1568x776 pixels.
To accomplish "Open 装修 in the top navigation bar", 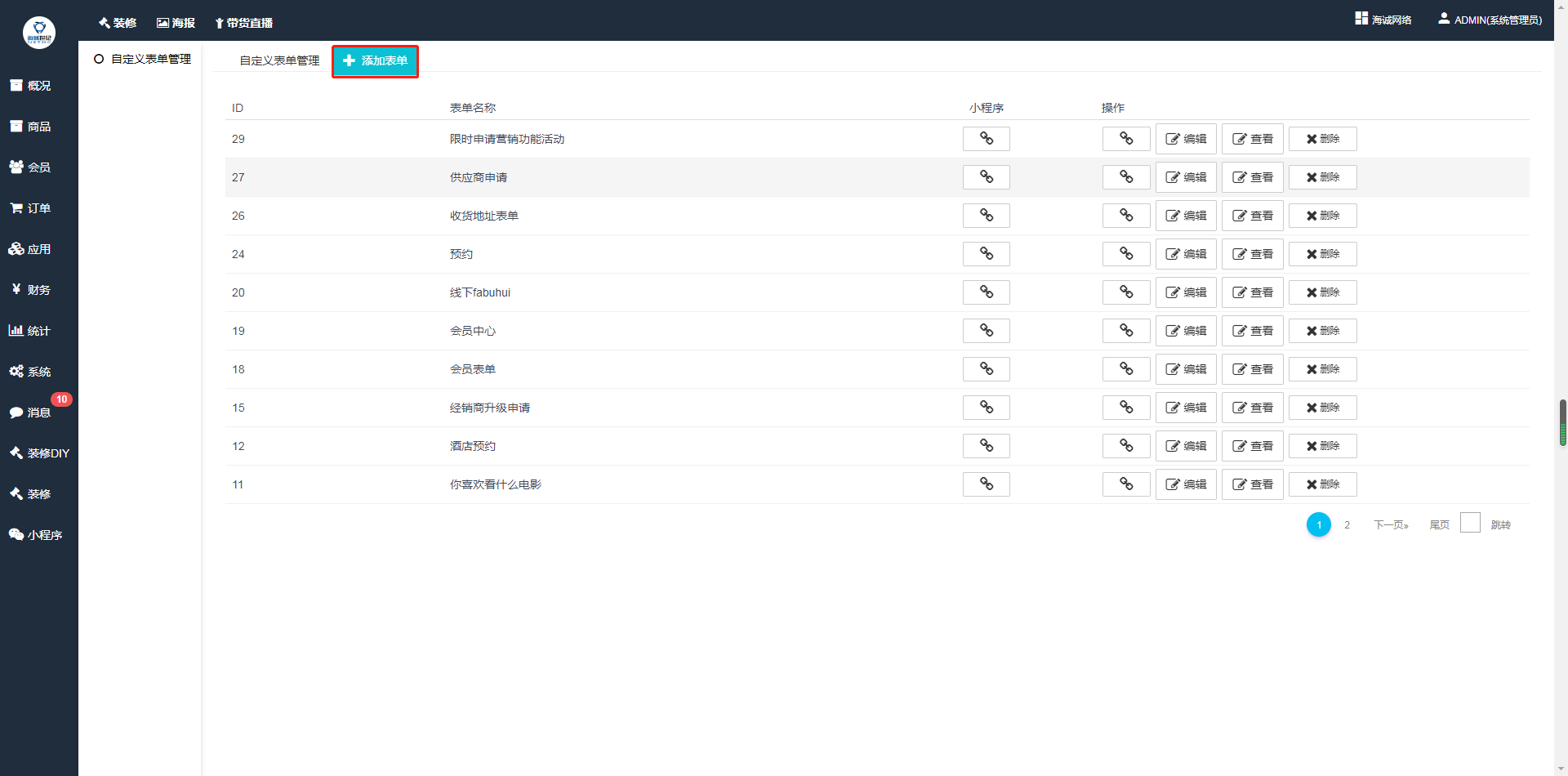I will coord(118,23).
